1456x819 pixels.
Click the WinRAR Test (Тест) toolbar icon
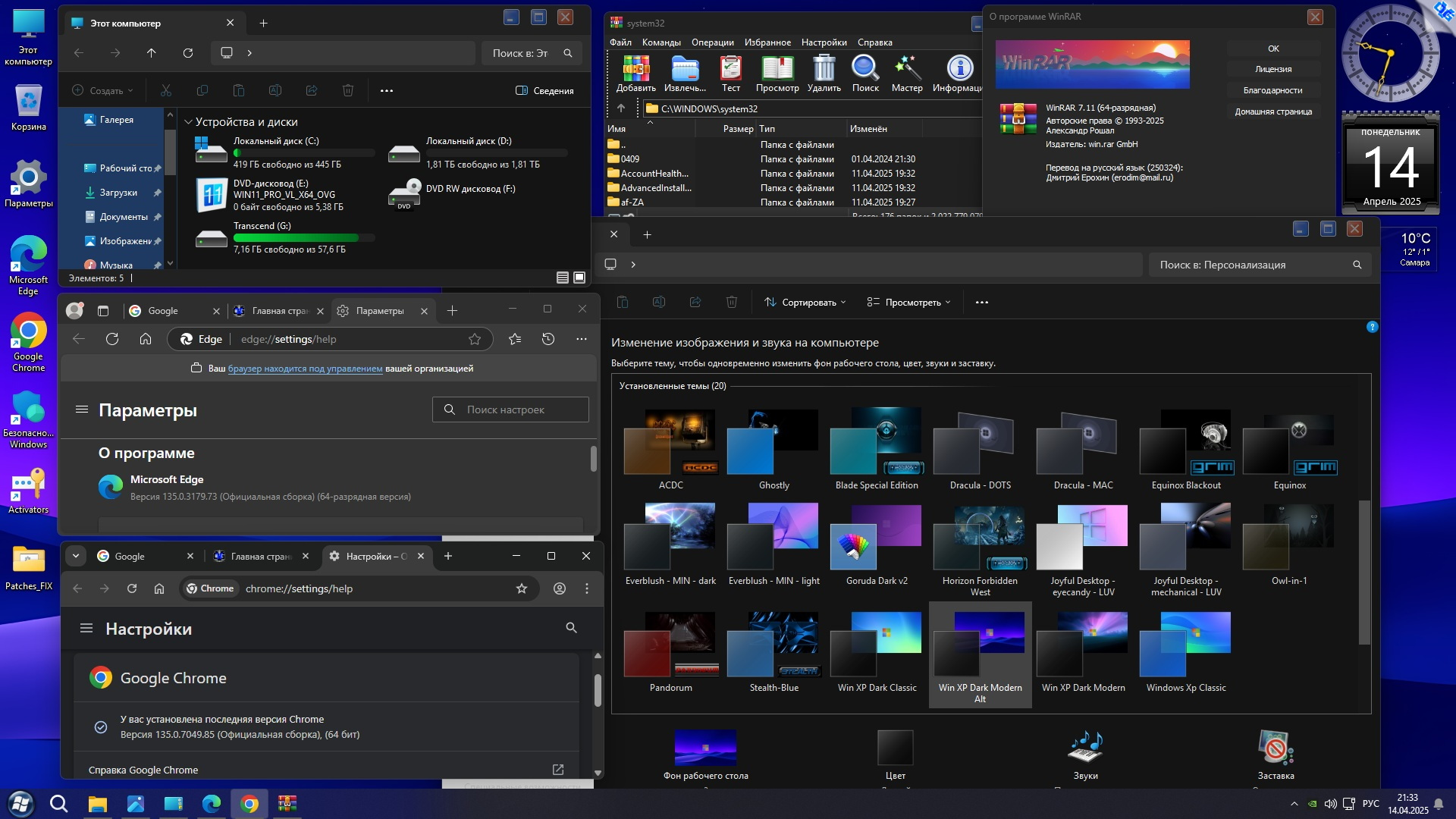(x=730, y=69)
